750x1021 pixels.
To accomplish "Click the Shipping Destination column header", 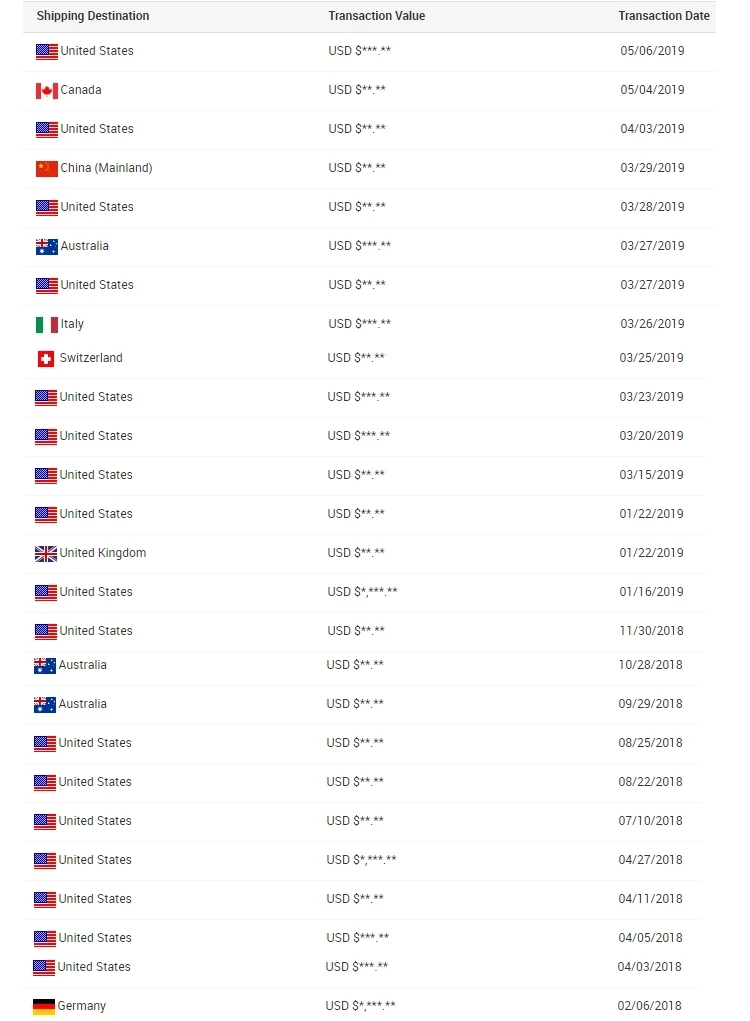I will [93, 16].
